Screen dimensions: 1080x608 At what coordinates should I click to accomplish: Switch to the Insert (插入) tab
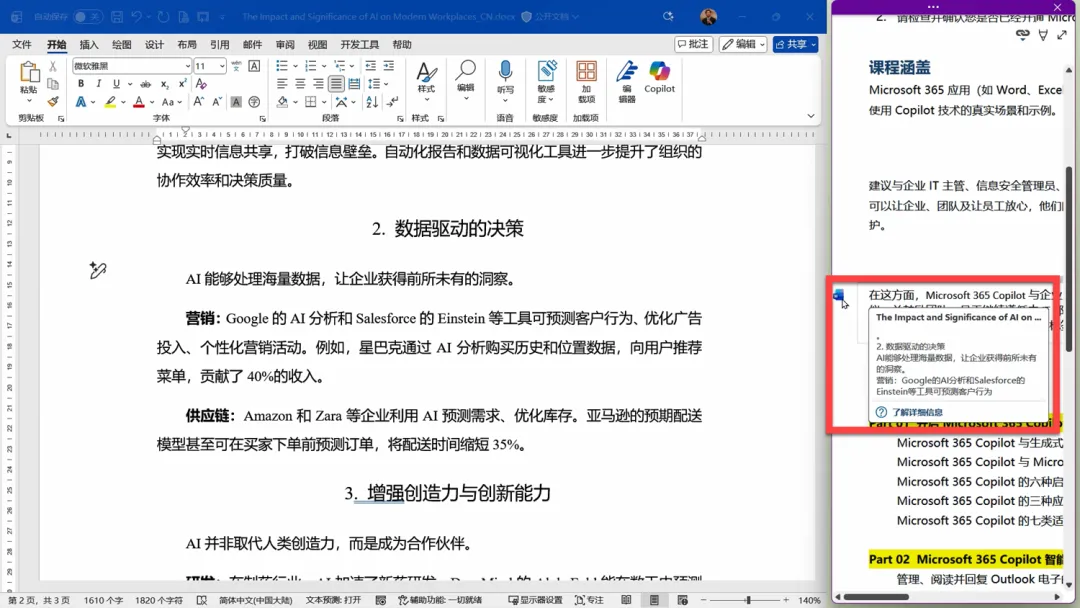89,44
